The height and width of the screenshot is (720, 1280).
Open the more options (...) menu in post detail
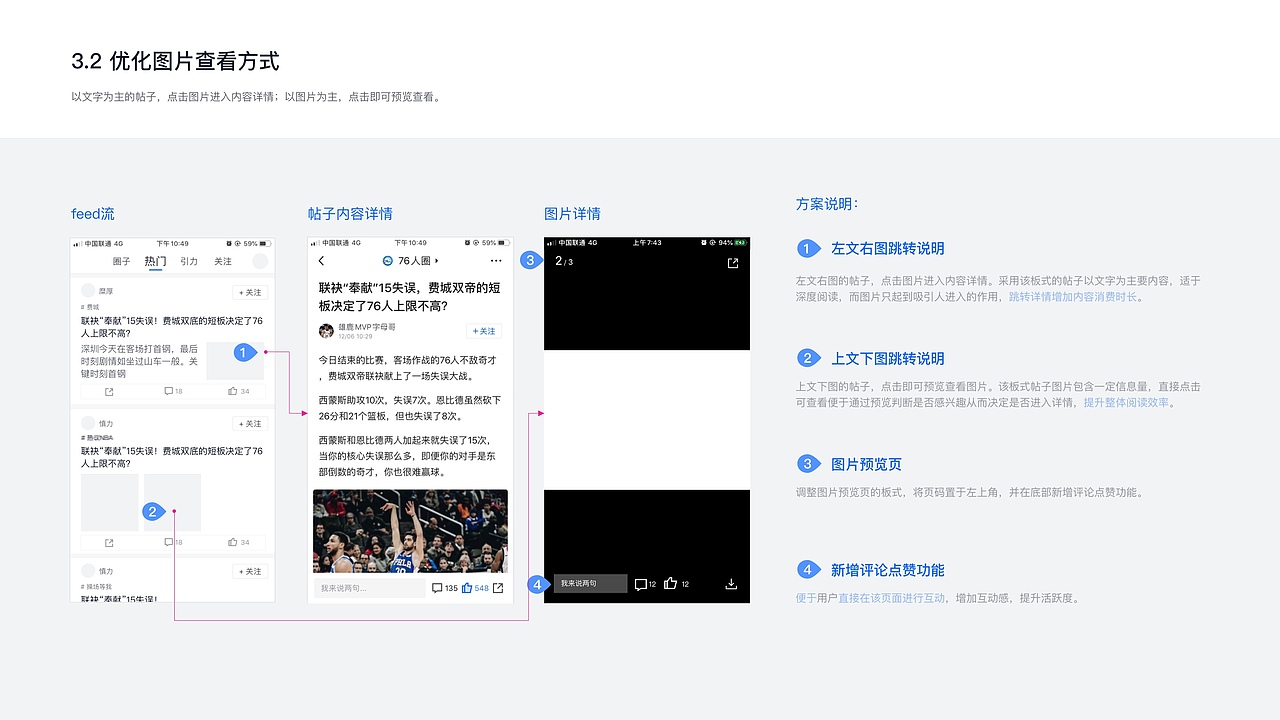(x=495, y=260)
